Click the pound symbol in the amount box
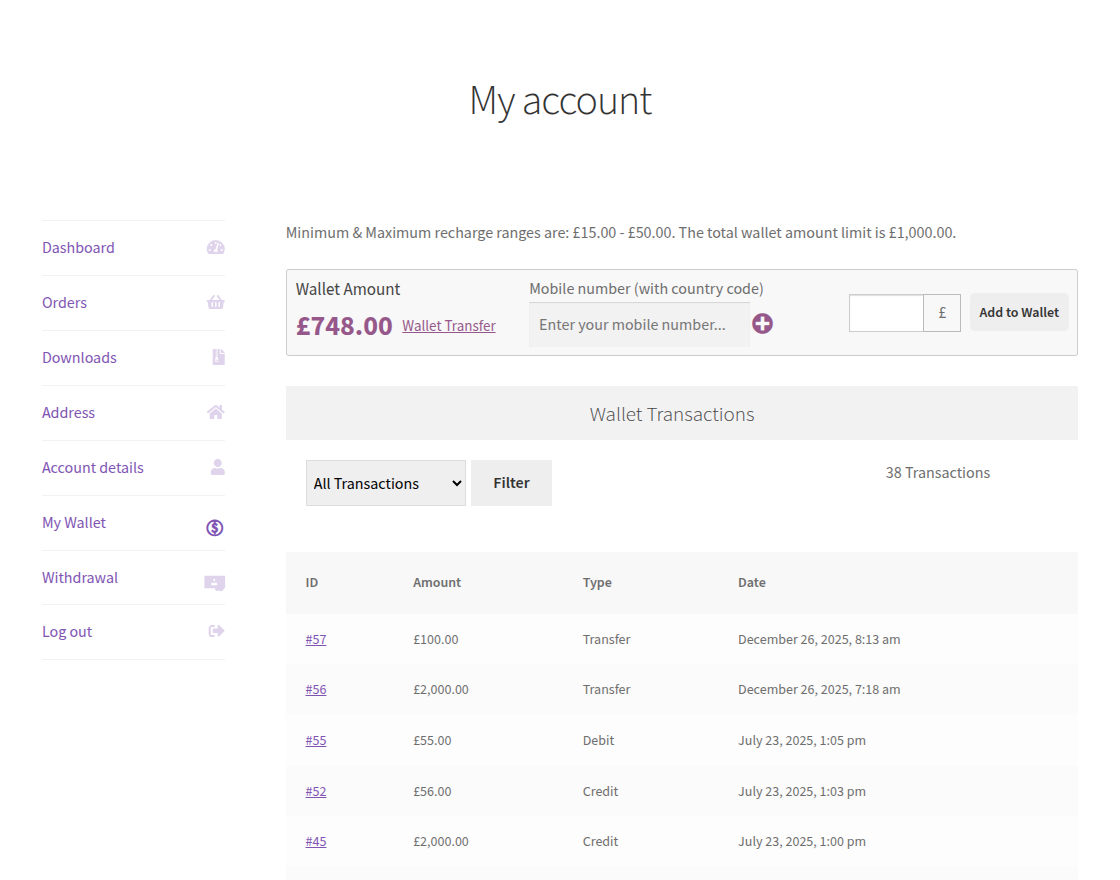Image resolution: width=1120 pixels, height=880 pixels. 942,312
